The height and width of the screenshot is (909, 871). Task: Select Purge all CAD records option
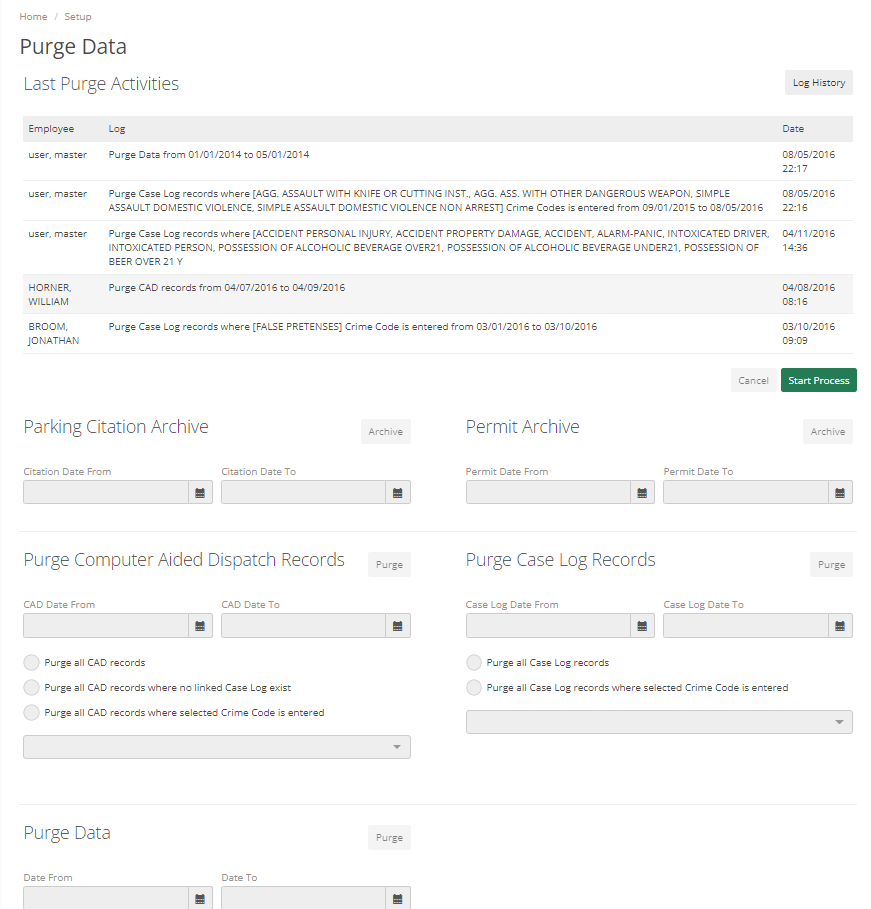(31, 662)
